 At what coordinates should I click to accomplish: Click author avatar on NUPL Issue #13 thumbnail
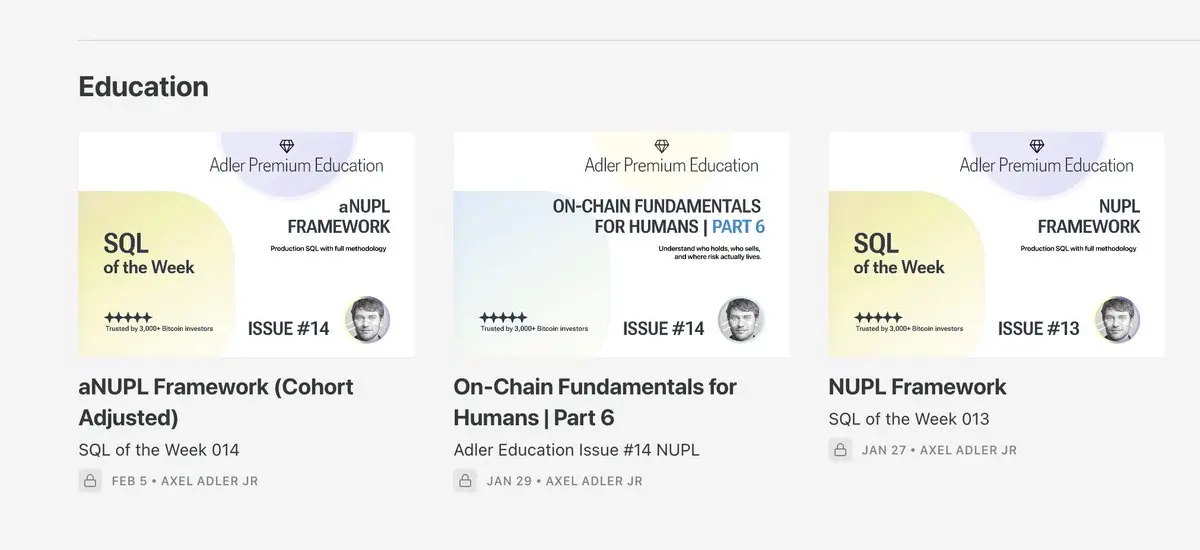1117,320
